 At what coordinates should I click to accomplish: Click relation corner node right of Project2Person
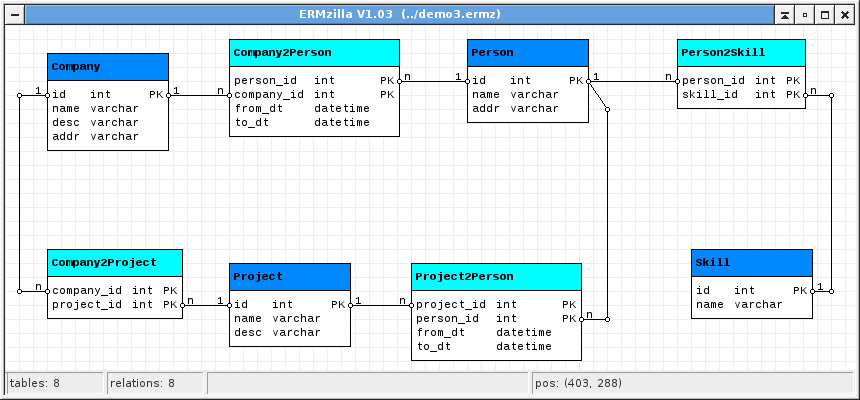coord(607,319)
